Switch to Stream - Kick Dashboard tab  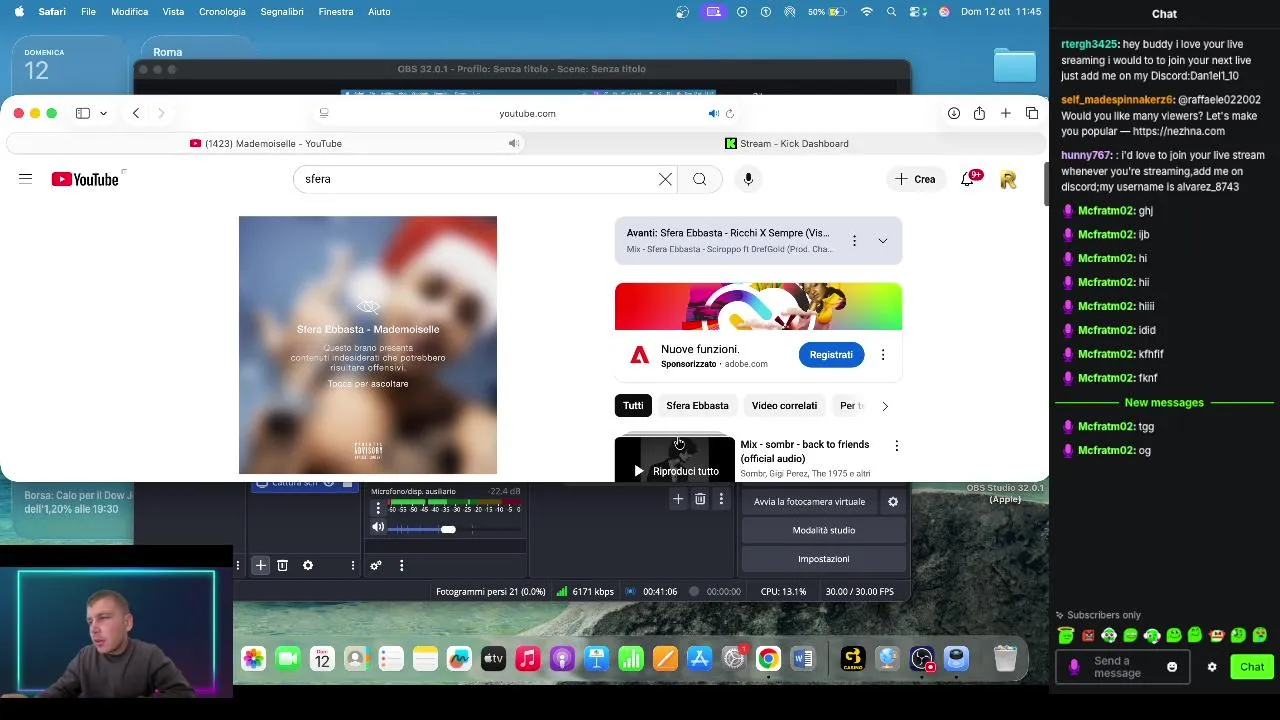pos(787,143)
